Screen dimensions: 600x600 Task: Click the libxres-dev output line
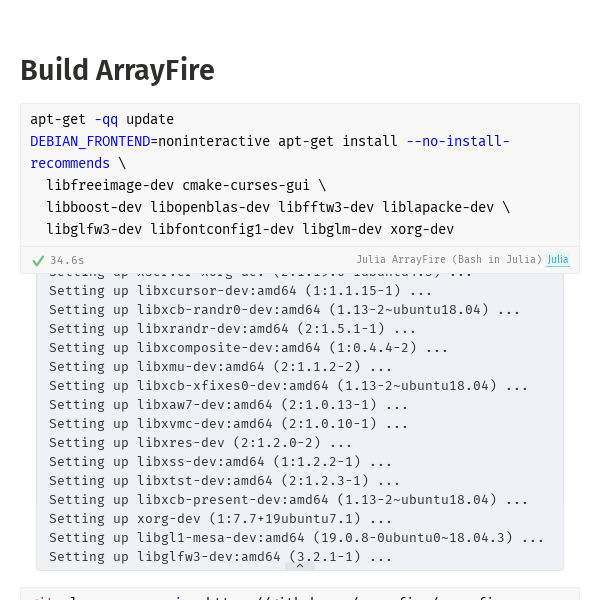pos(201,443)
